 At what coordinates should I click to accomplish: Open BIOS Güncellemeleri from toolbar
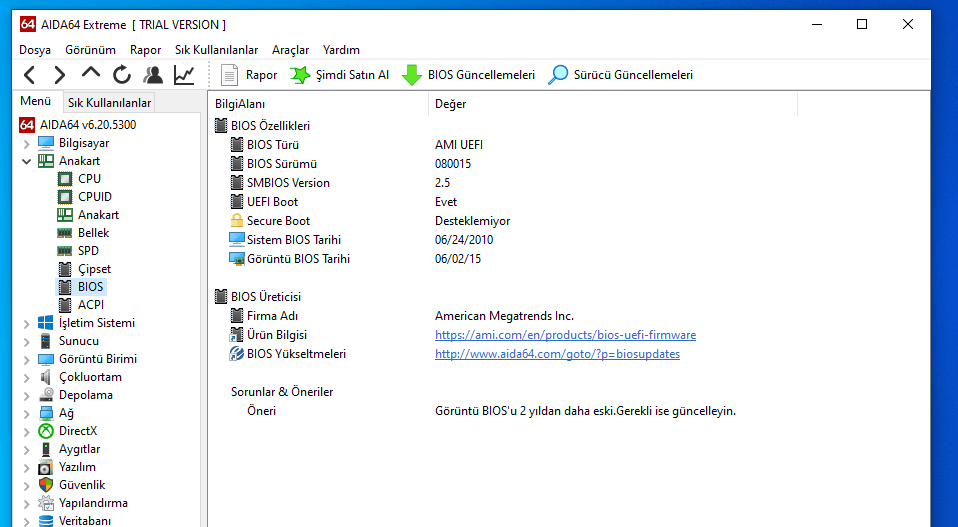pyautogui.click(x=468, y=75)
